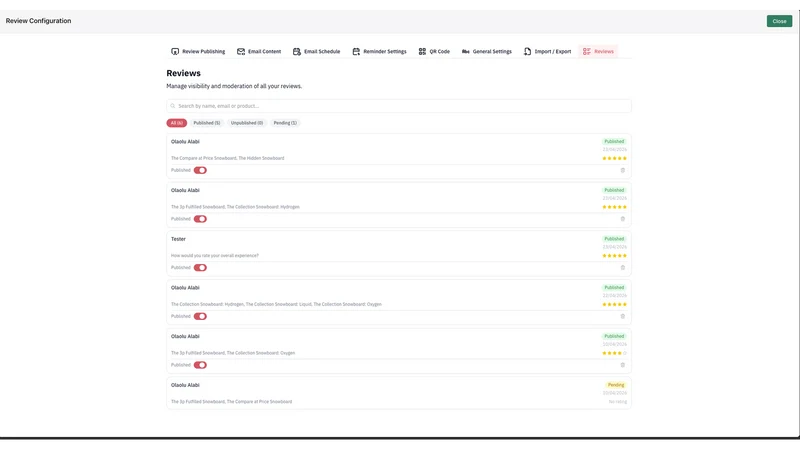Viewport: 800px width, 450px height.
Task: Click star rating on Compare at Price, Hidden review
Action: point(614,158)
